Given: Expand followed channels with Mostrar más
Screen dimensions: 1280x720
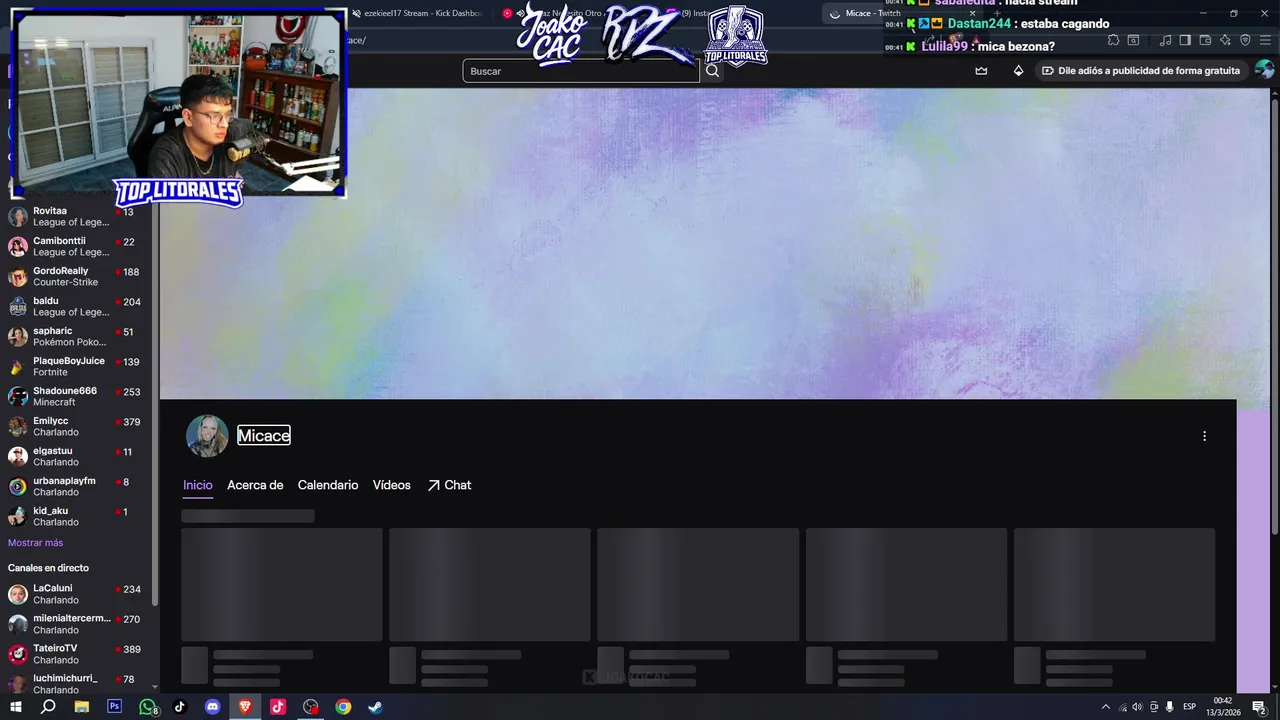Looking at the screenshot, I should (x=35, y=543).
